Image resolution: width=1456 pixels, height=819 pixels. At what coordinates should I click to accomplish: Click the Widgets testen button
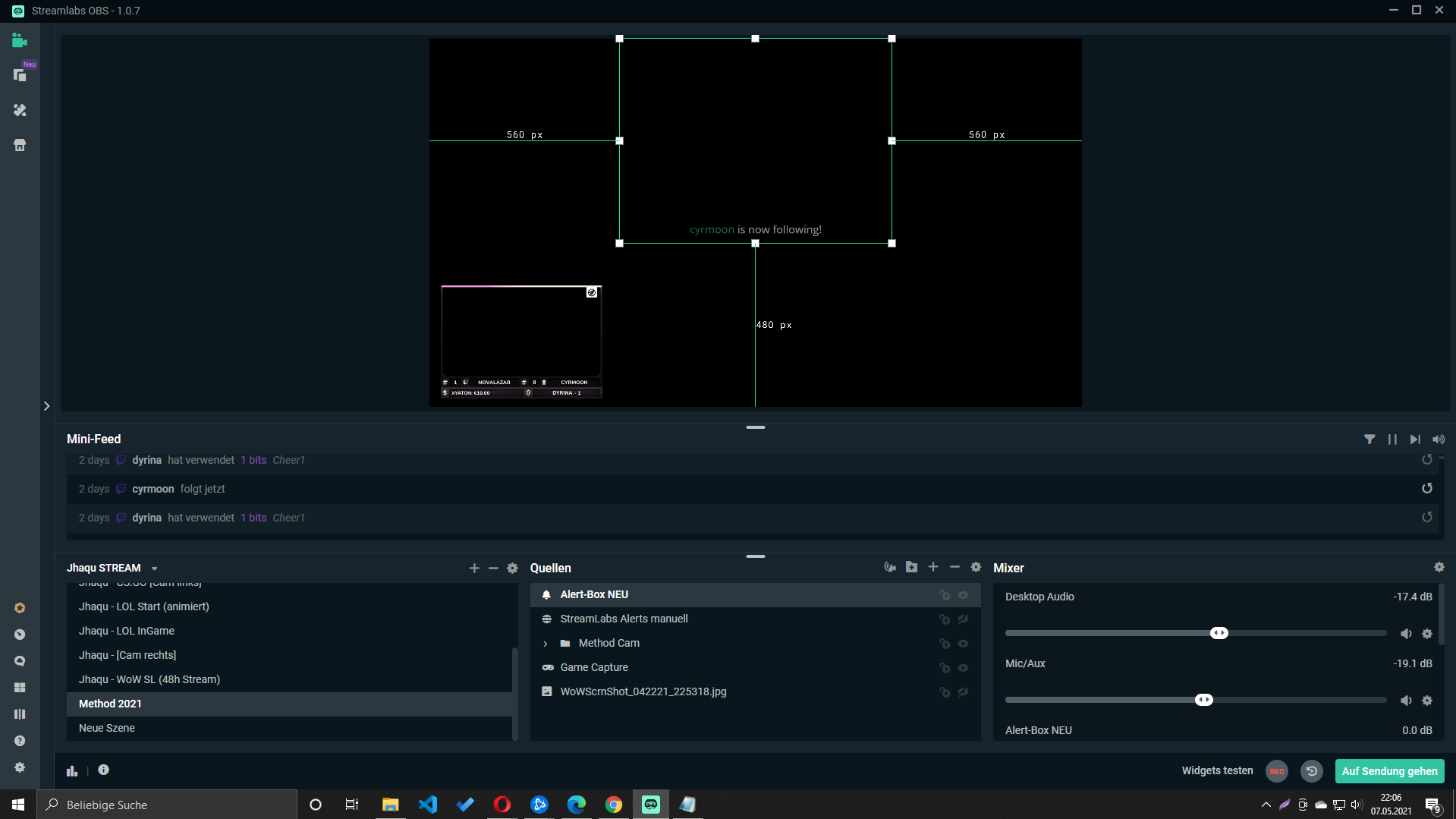1217,770
